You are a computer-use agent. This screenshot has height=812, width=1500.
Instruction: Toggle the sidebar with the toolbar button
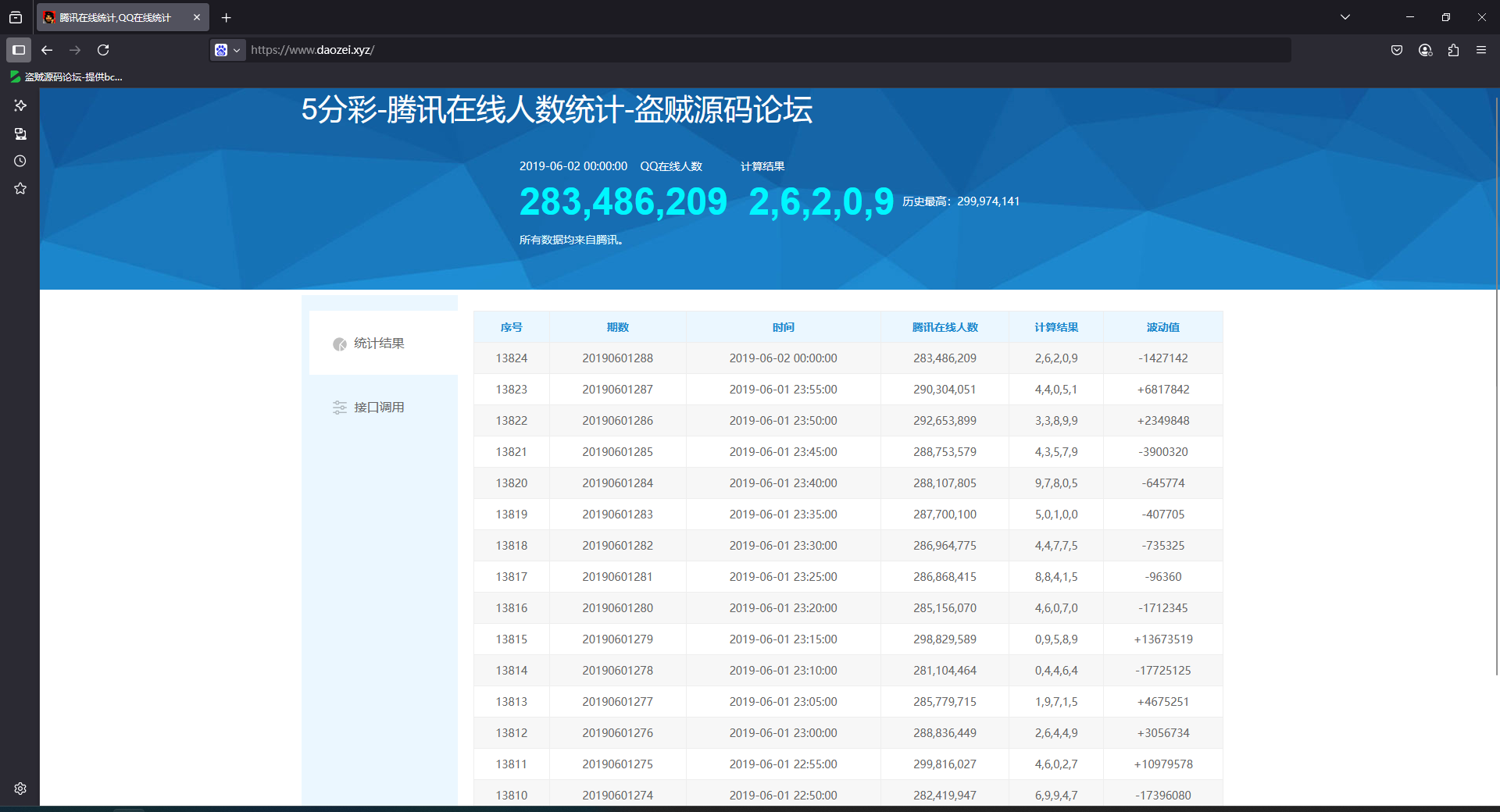19,50
